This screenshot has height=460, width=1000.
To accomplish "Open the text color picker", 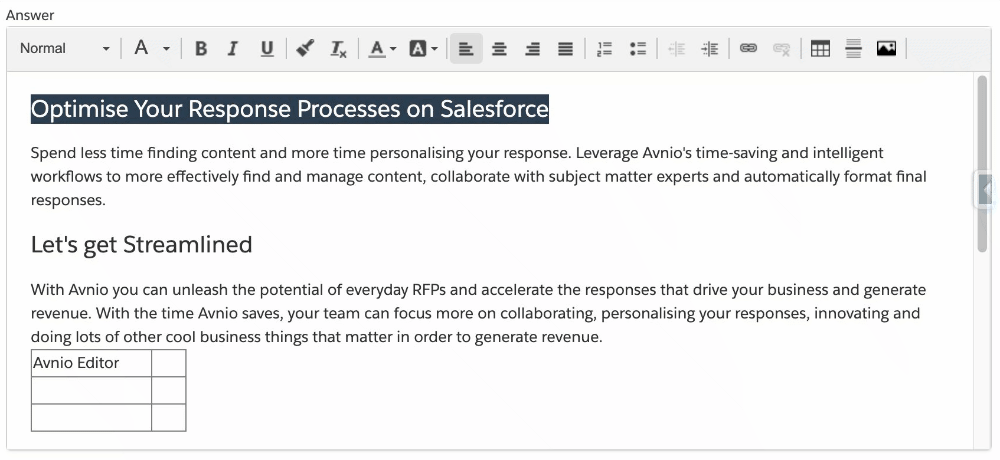I will [382, 48].
